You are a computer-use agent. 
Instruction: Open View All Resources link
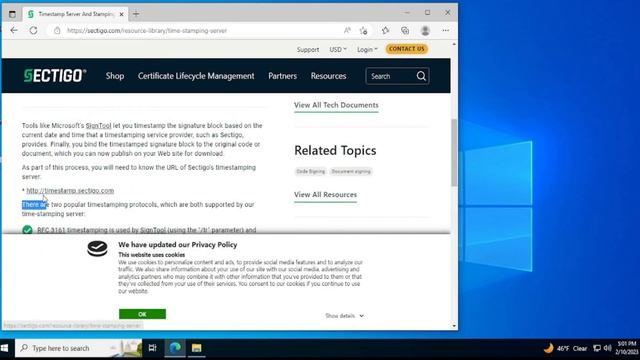coord(325,195)
